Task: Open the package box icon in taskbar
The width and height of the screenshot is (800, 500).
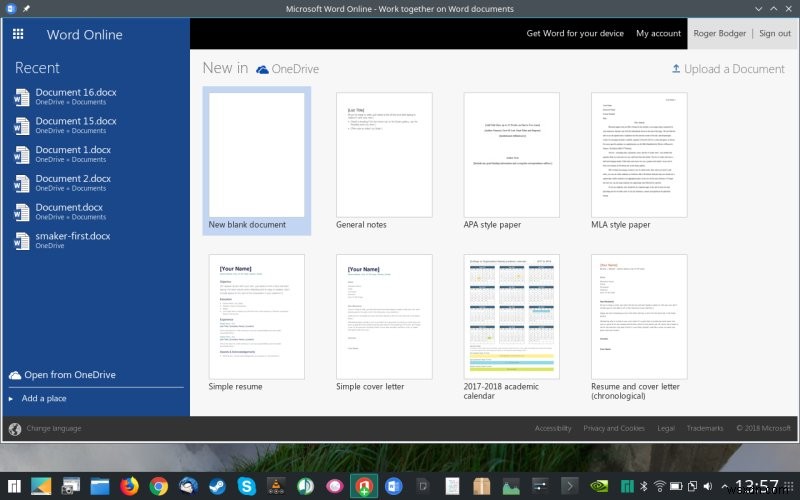Action: pyautogui.click(x=481, y=486)
